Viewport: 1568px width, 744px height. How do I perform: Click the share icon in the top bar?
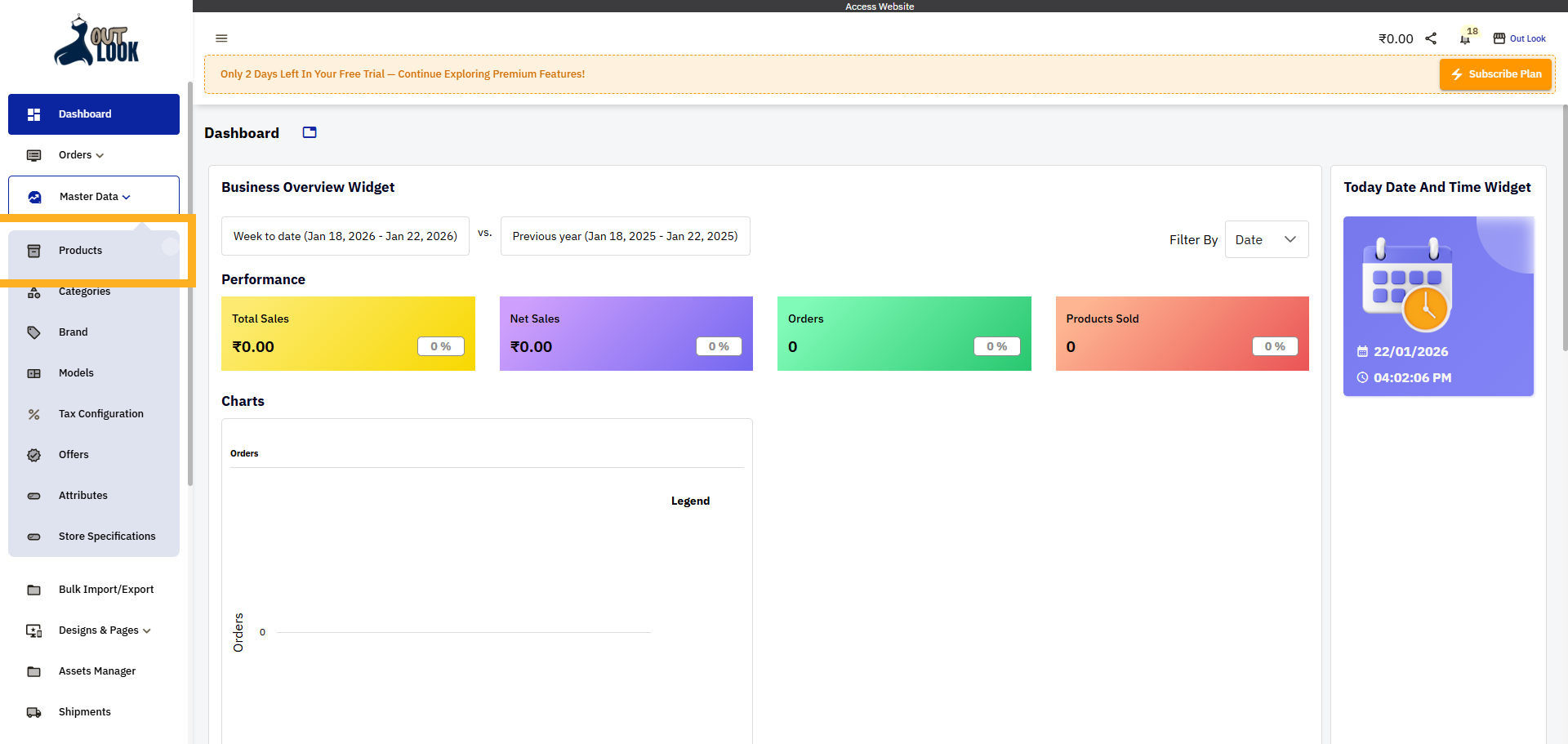[1432, 38]
